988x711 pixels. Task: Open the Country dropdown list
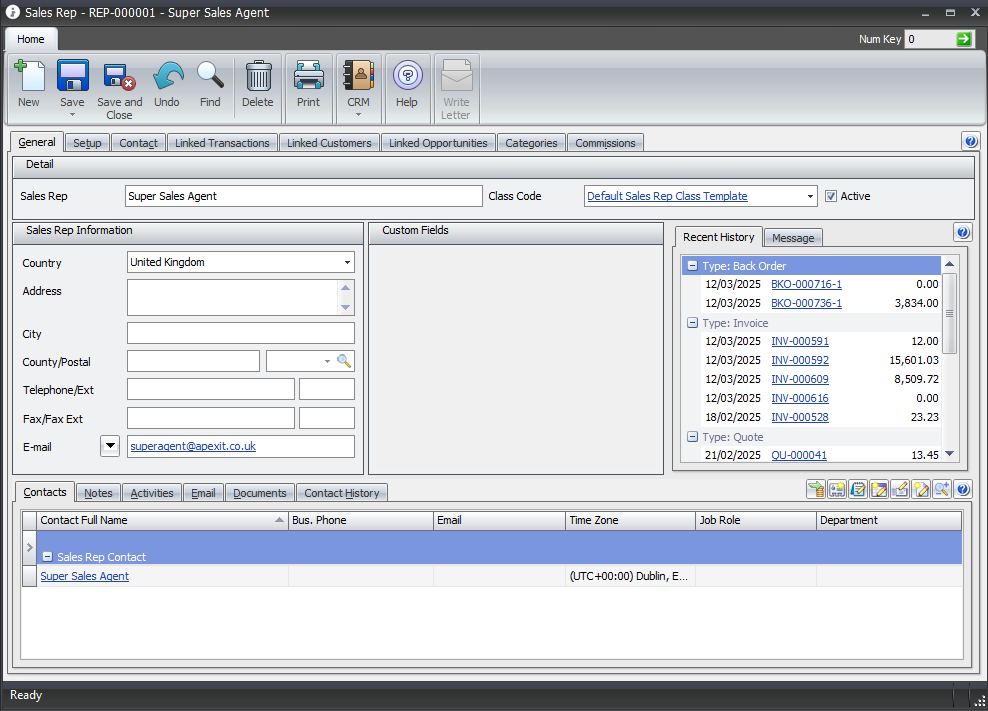click(x=347, y=262)
